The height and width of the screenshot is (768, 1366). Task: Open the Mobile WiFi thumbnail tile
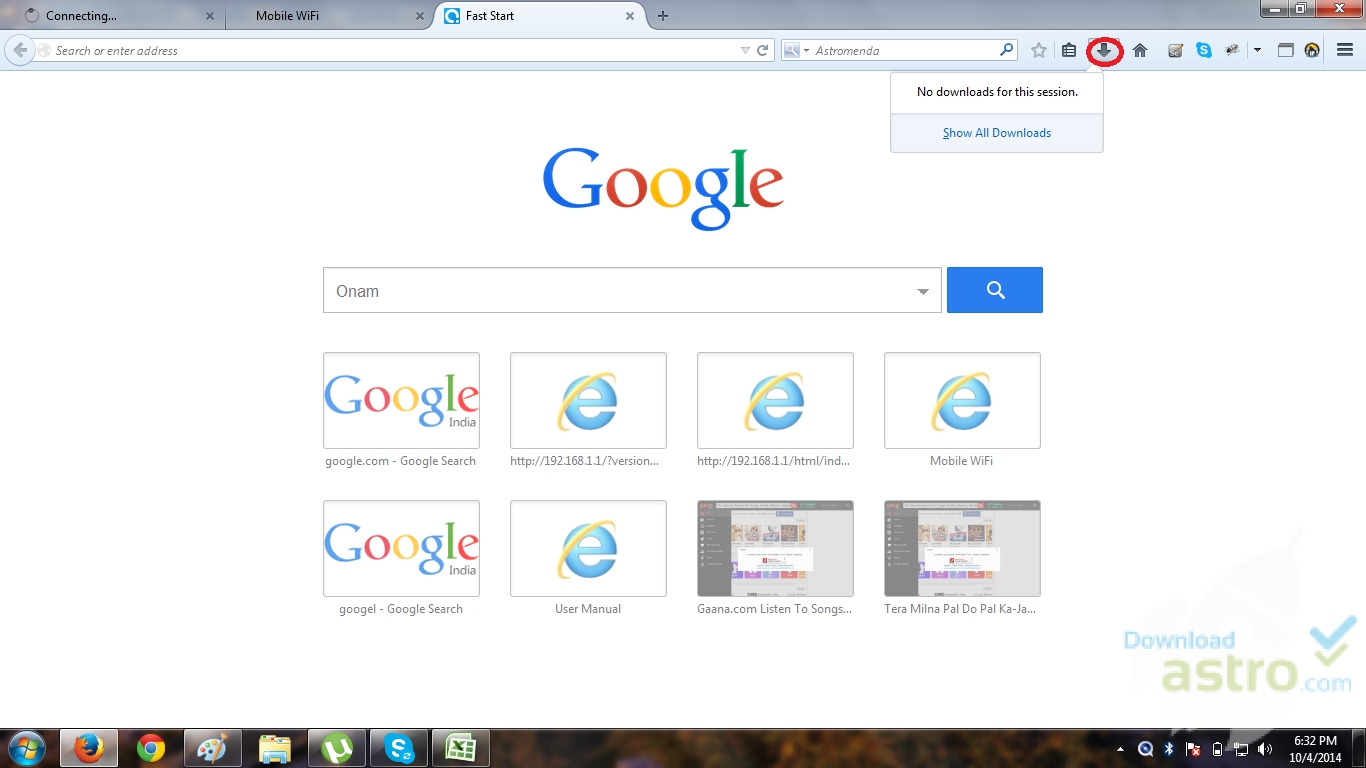click(962, 400)
